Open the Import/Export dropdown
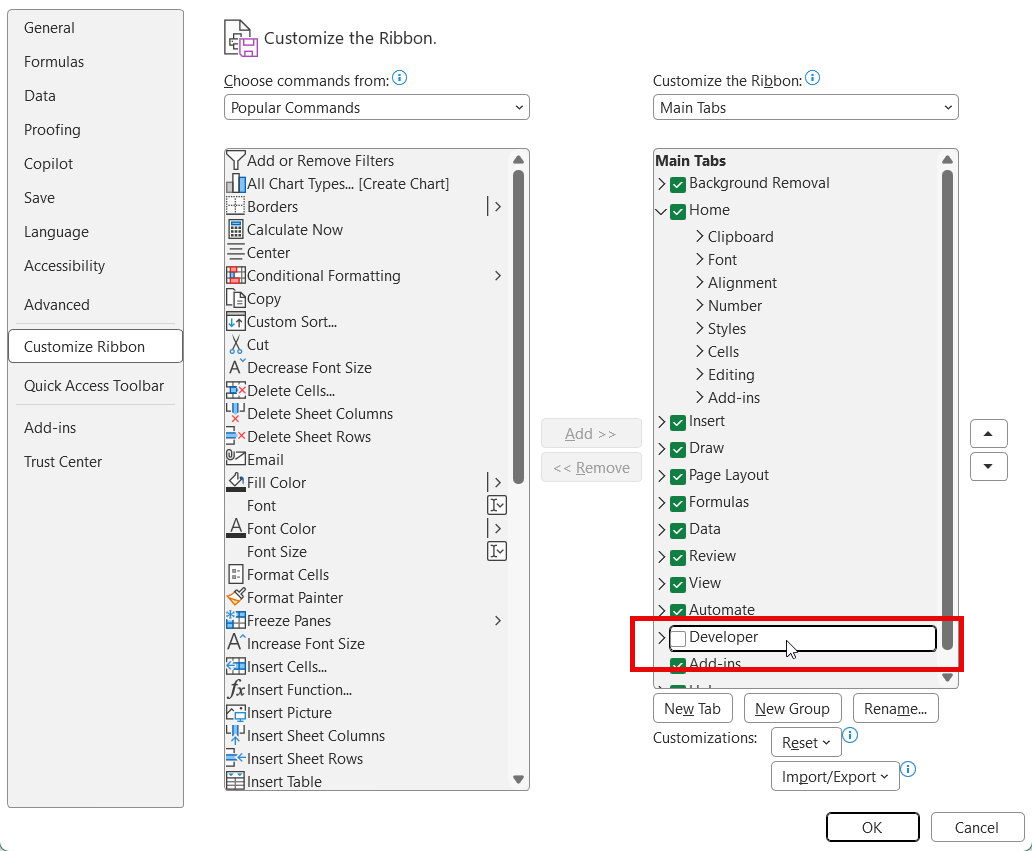The width and height of the screenshot is (1032, 851). tap(835, 777)
